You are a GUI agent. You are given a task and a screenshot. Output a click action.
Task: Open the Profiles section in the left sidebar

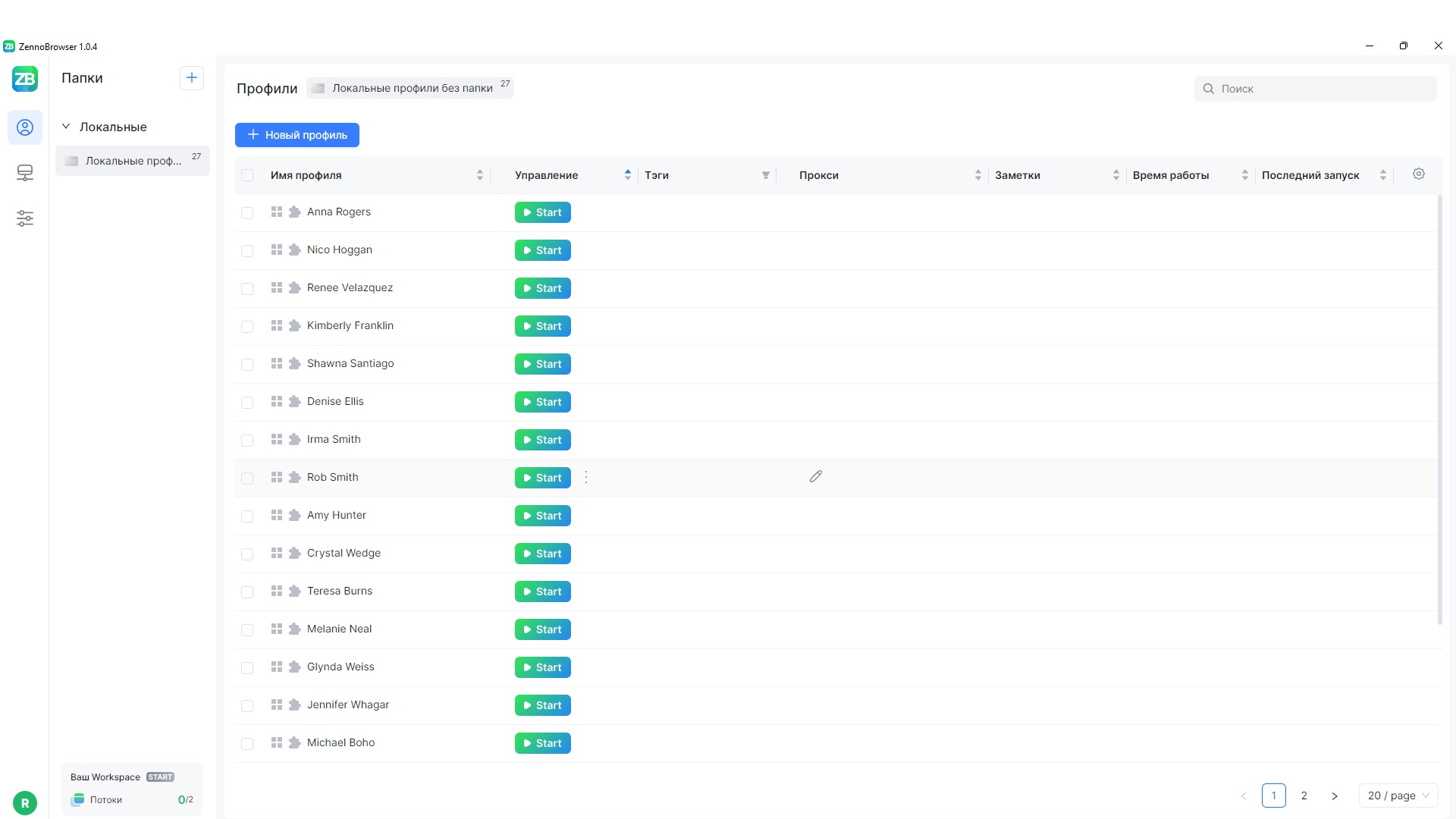pos(25,127)
